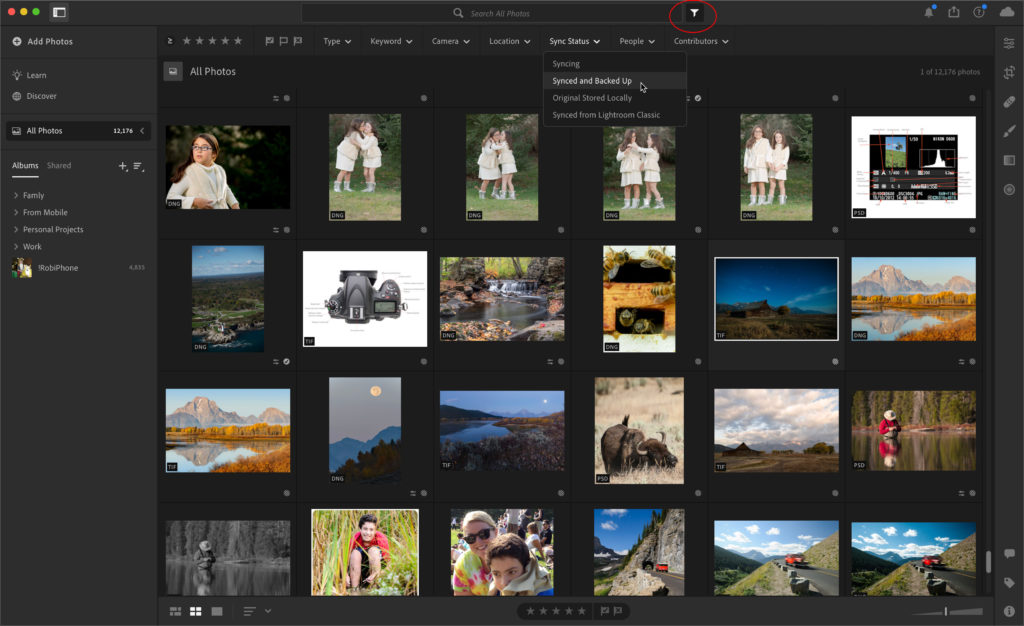
Task: Open the Keyword filter dropdown
Action: 391,41
